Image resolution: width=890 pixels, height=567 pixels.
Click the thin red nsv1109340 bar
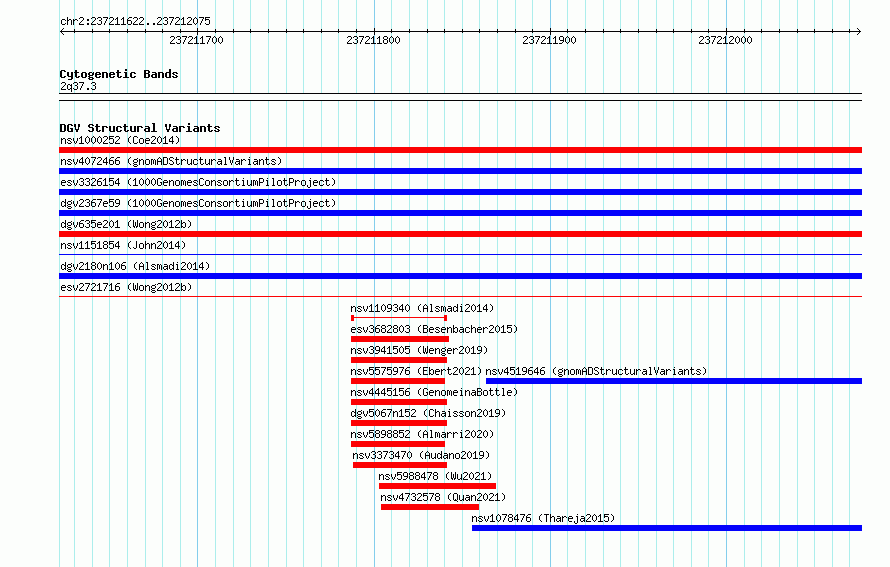399,318
